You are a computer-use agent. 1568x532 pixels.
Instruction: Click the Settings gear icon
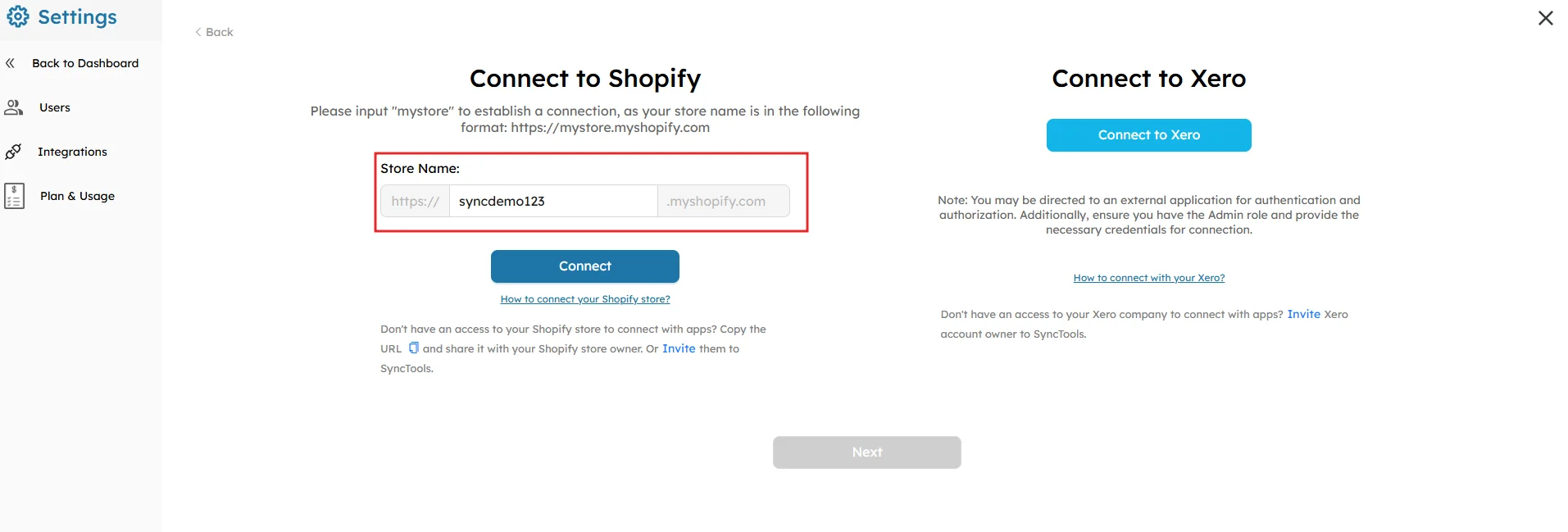click(x=18, y=17)
